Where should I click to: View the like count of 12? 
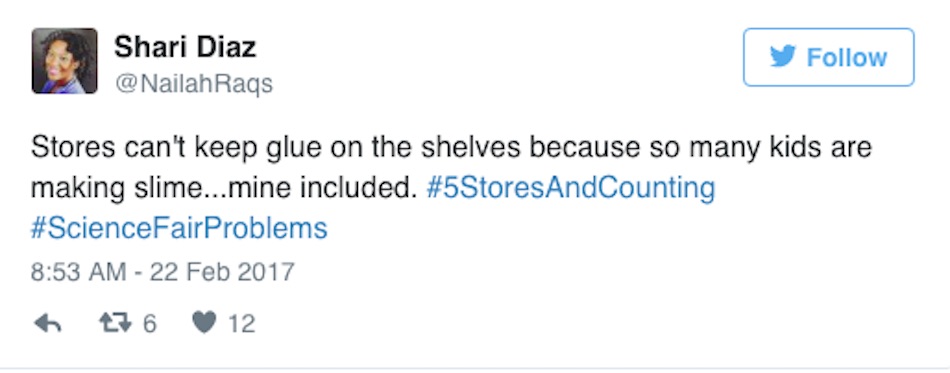tap(241, 324)
